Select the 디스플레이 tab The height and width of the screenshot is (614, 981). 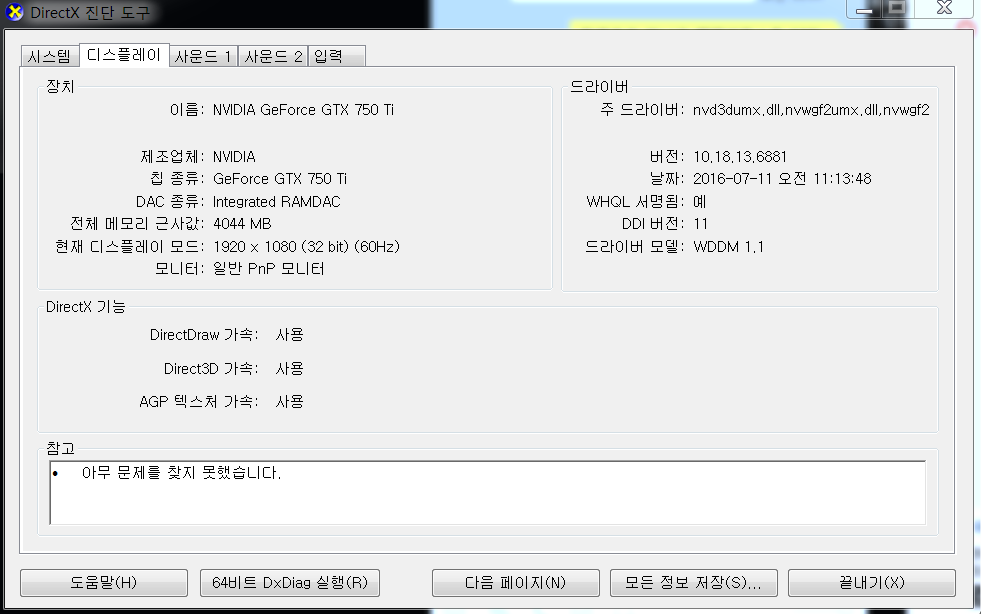point(124,55)
